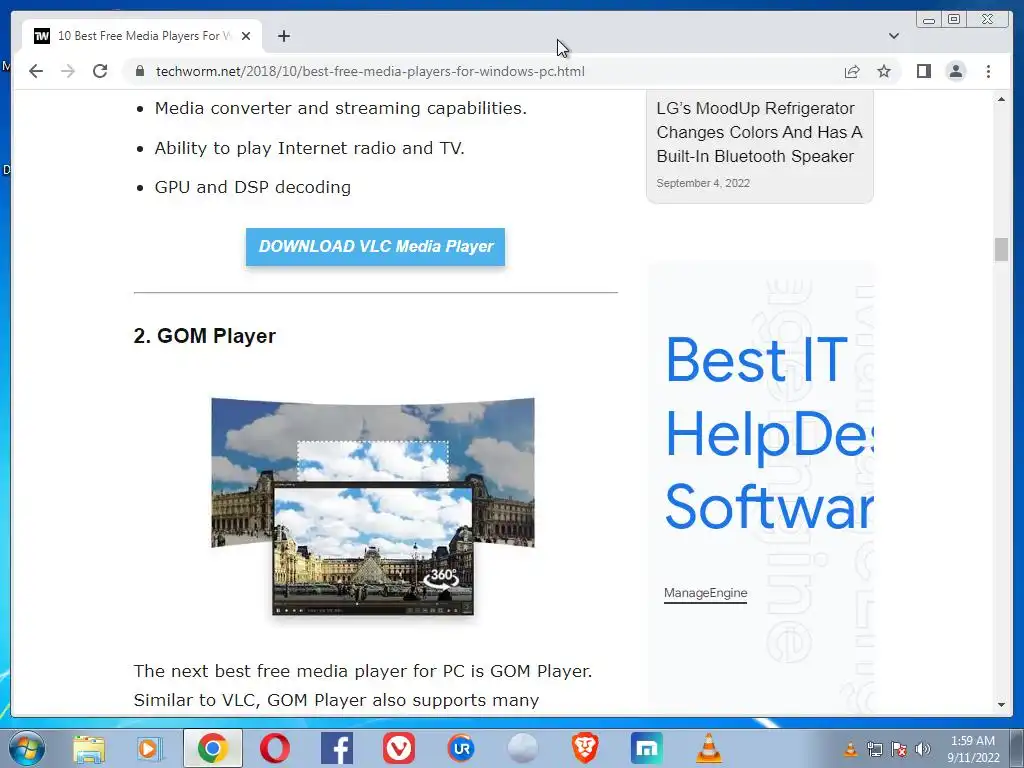
Task: Bookmark this tab with the star
Action: click(x=884, y=71)
